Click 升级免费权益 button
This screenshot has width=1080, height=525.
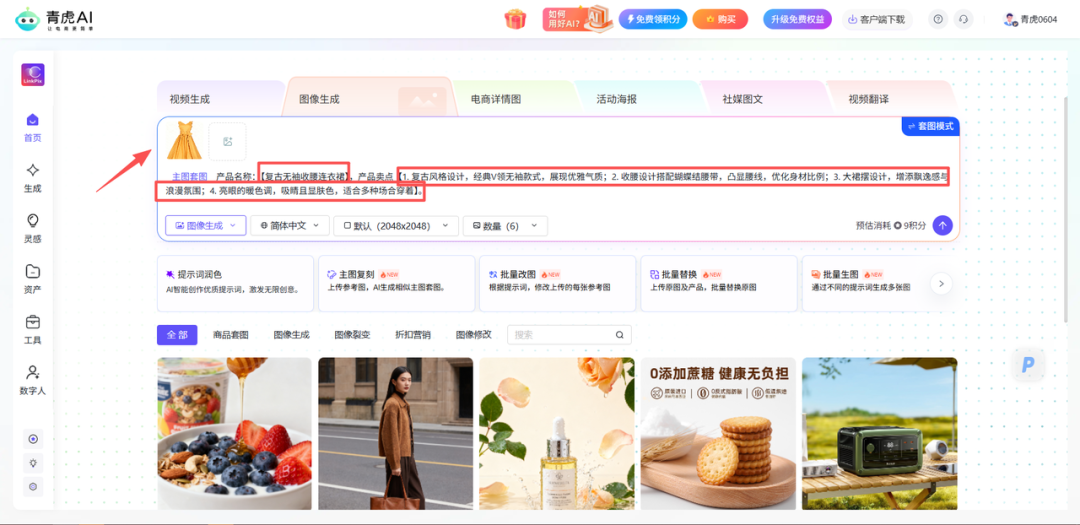pos(798,19)
